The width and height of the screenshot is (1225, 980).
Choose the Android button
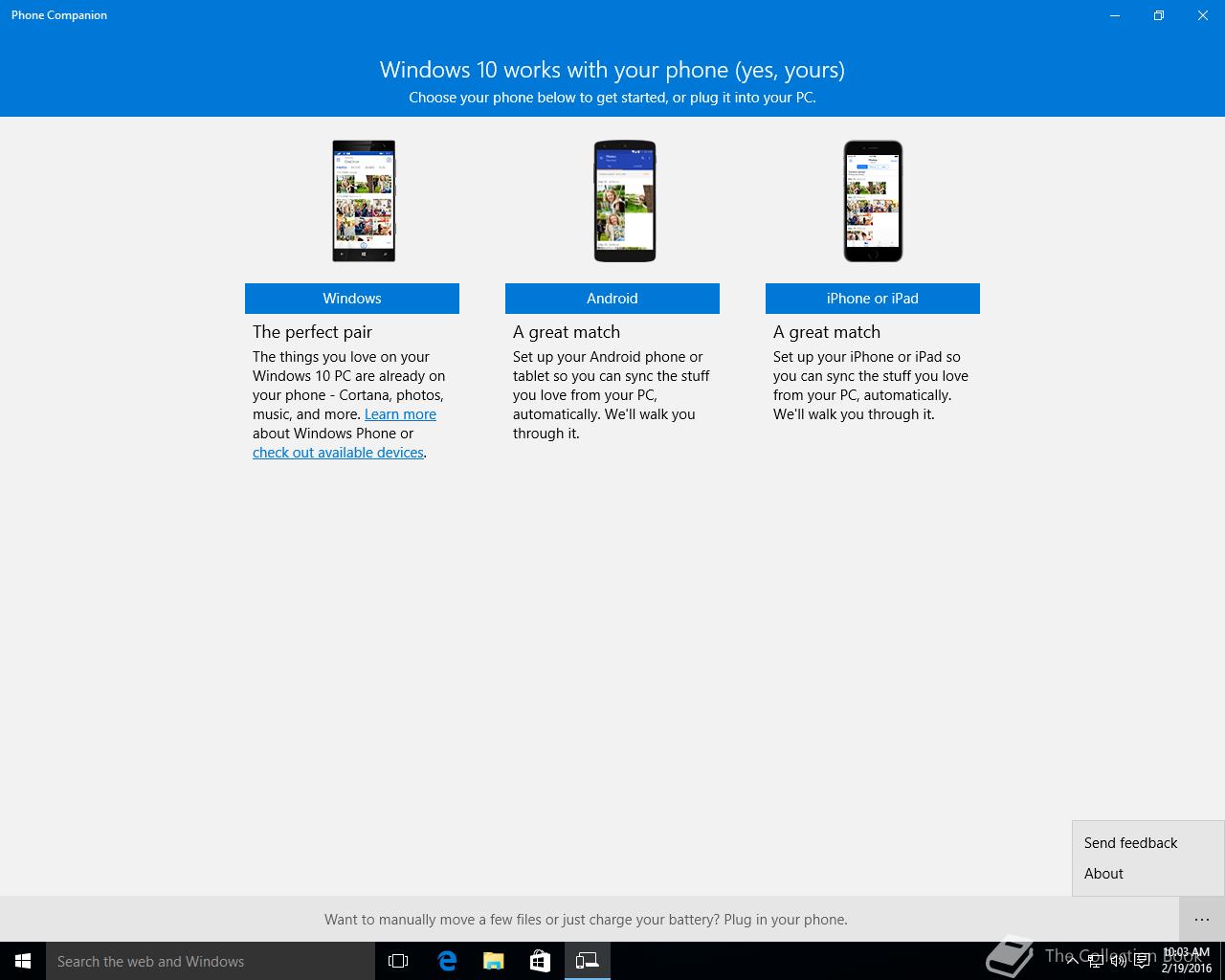(612, 299)
